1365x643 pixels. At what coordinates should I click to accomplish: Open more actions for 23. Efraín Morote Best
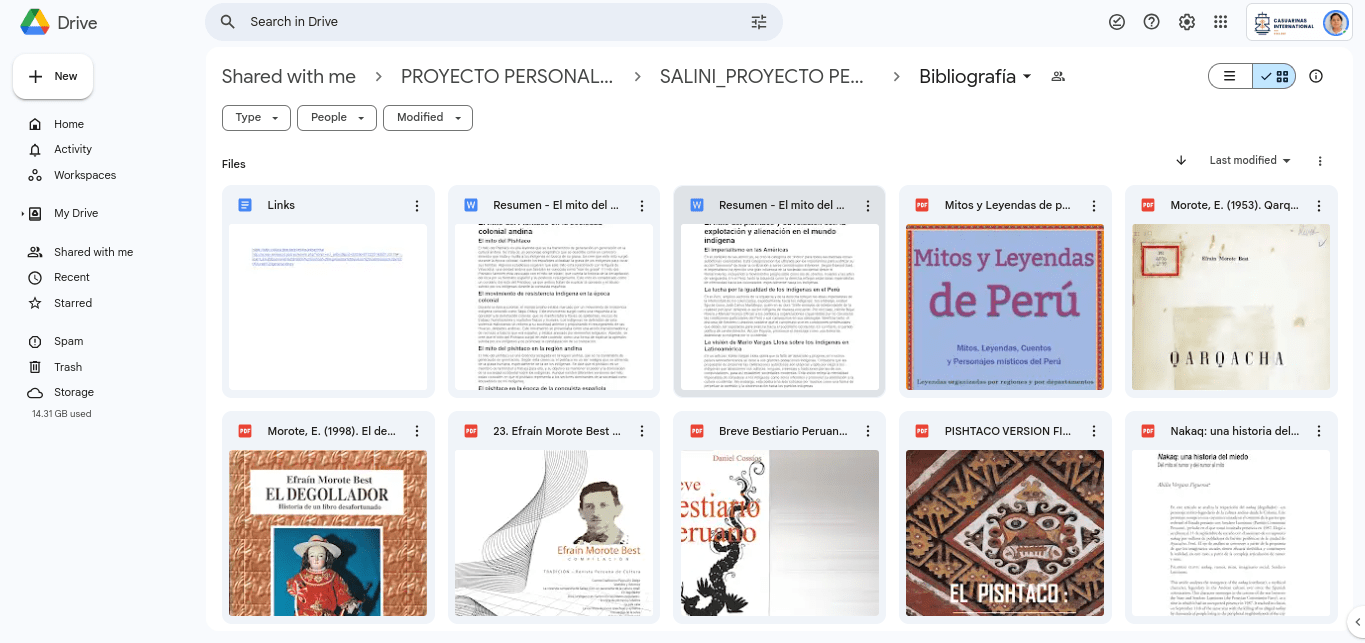[x=642, y=432]
